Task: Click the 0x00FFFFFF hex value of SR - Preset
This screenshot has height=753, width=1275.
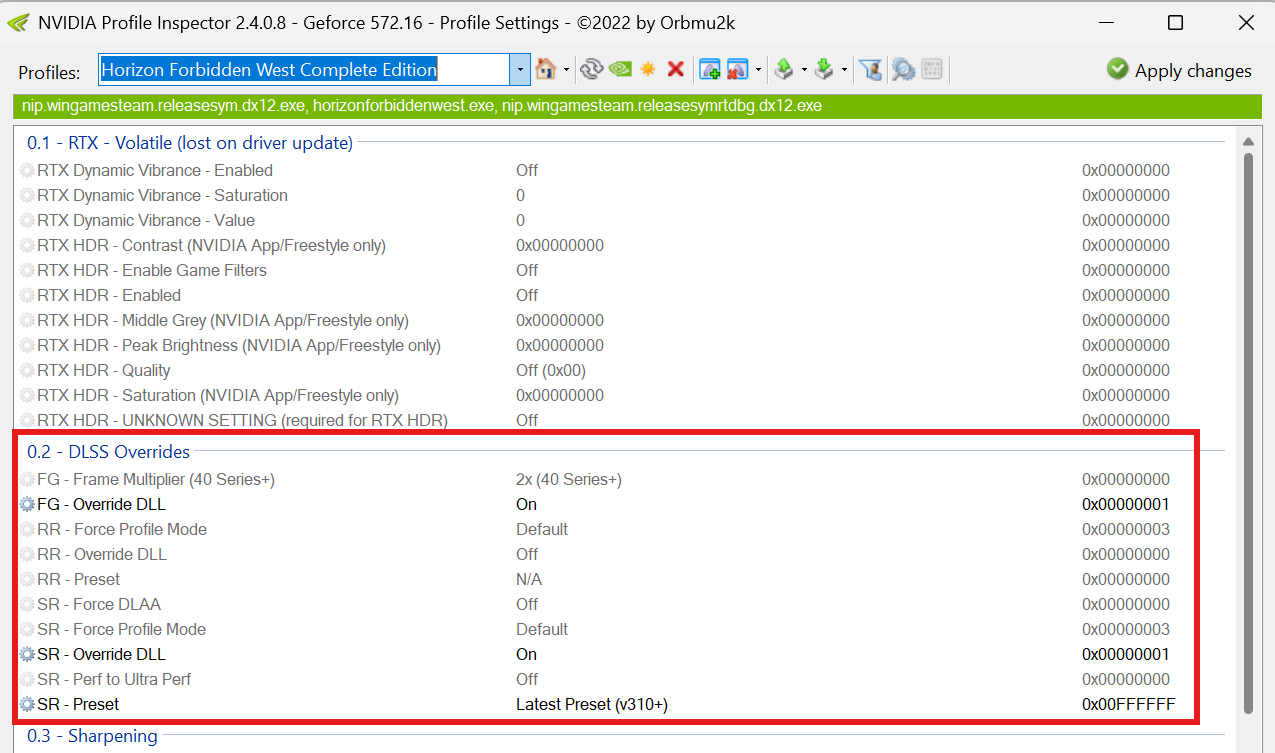Action: [x=1129, y=704]
